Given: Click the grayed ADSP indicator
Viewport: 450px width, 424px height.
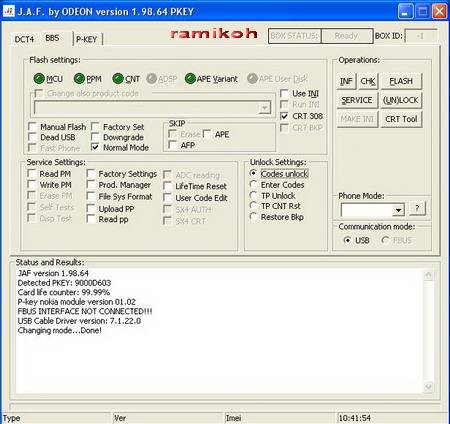Looking at the screenshot, I should click(152, 79).
